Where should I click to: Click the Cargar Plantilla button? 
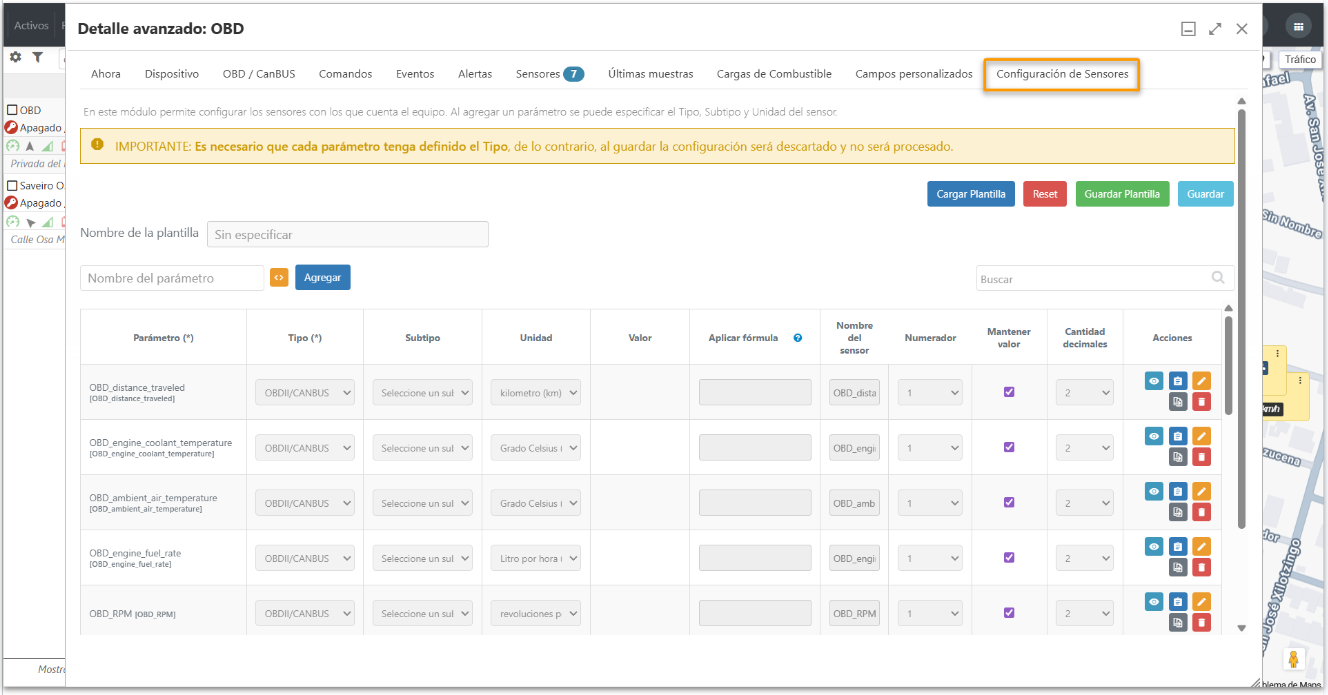[x=971, y=194]
